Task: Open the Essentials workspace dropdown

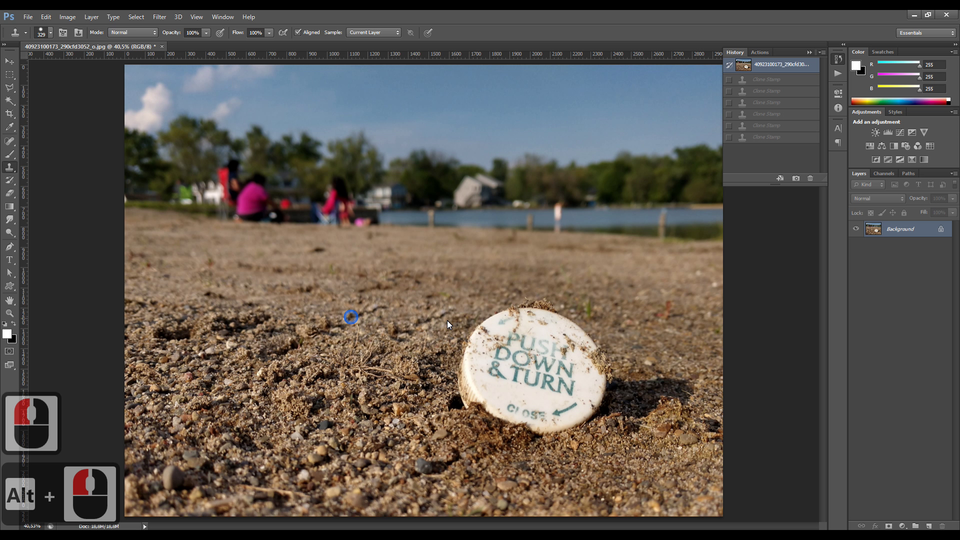Action: [926, 32]
